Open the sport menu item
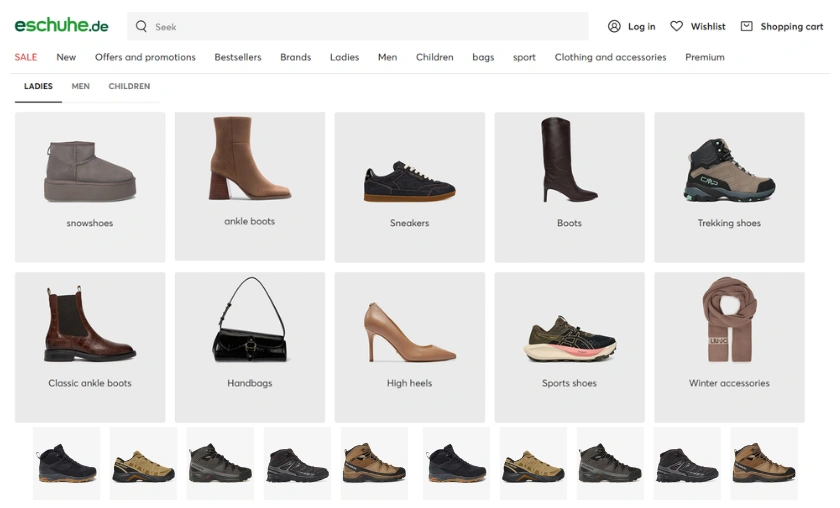This screenshot has width=840, height=508. click(524, 57)
